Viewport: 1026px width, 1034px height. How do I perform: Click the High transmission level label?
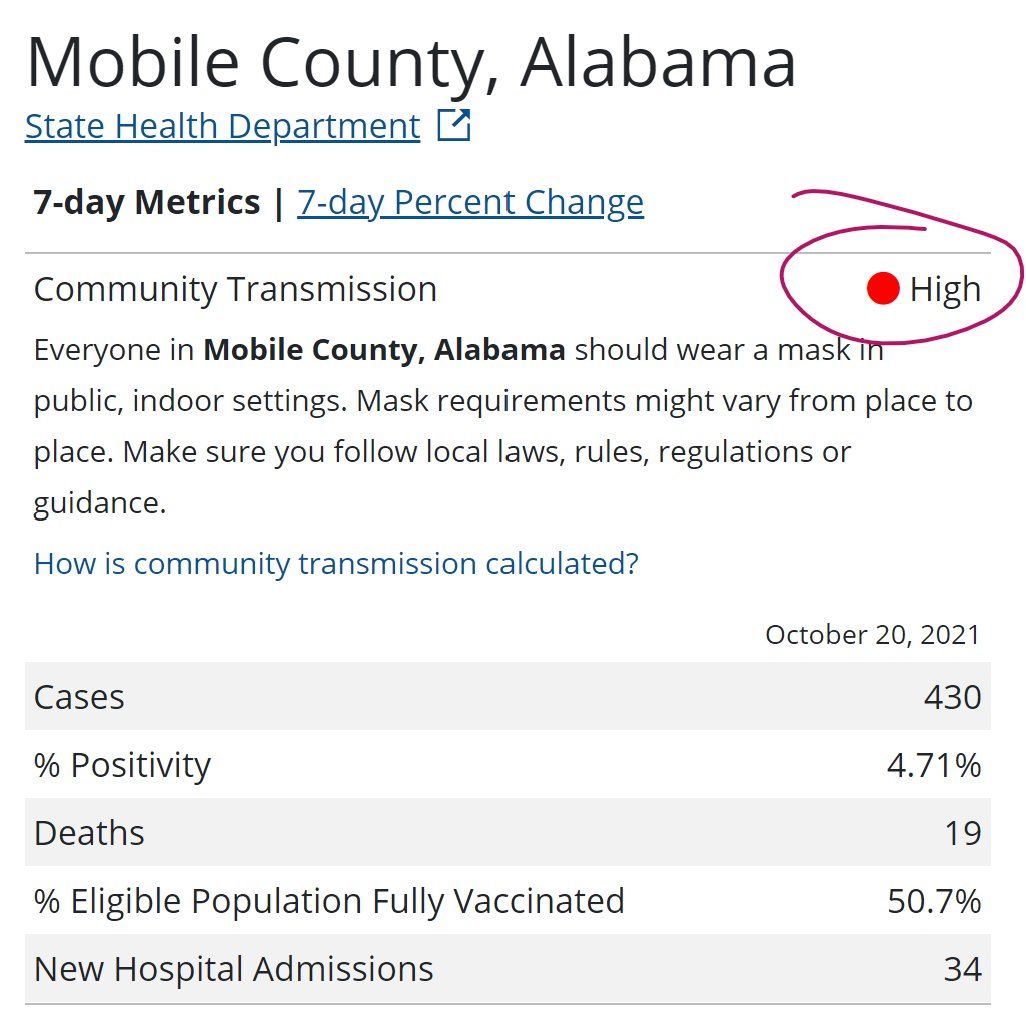945,289
